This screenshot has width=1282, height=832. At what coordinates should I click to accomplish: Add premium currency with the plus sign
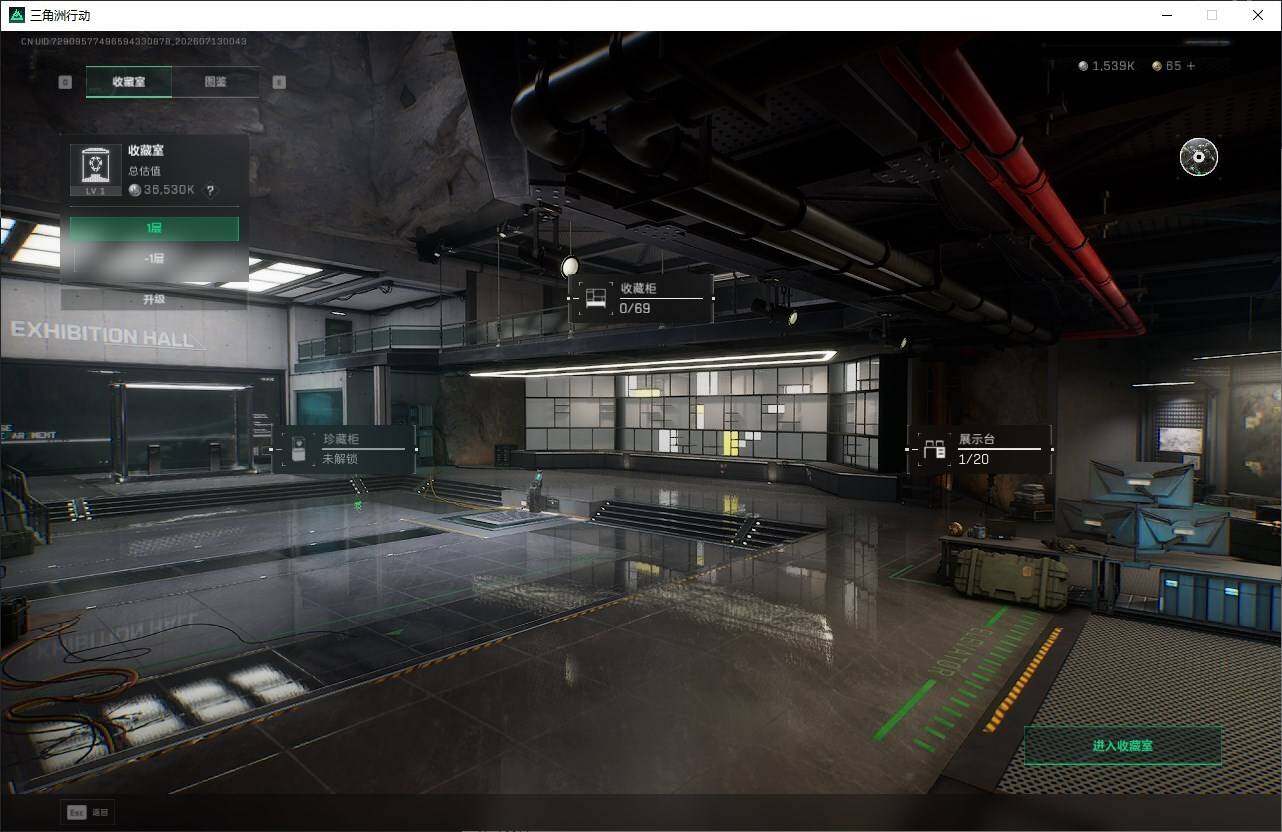(1190, 66)
